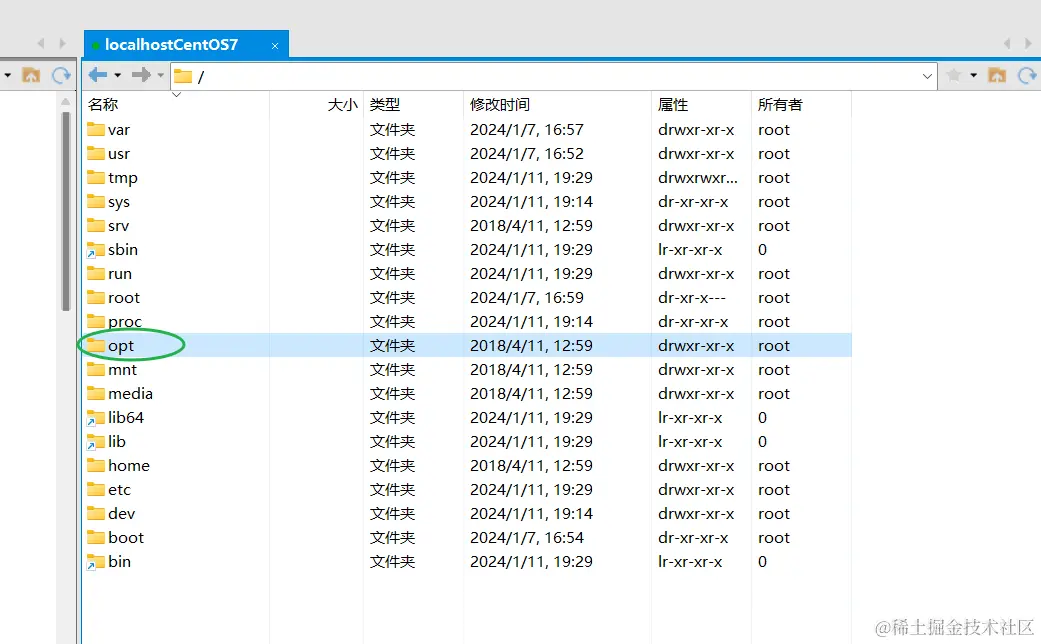Click the refresh icon at right end of toolbar

pos(1028,75)
